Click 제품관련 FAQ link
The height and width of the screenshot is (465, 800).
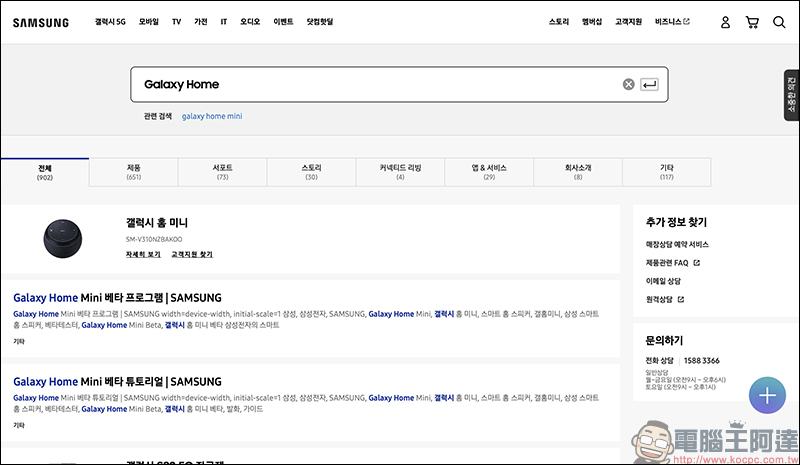click(667, 263)
